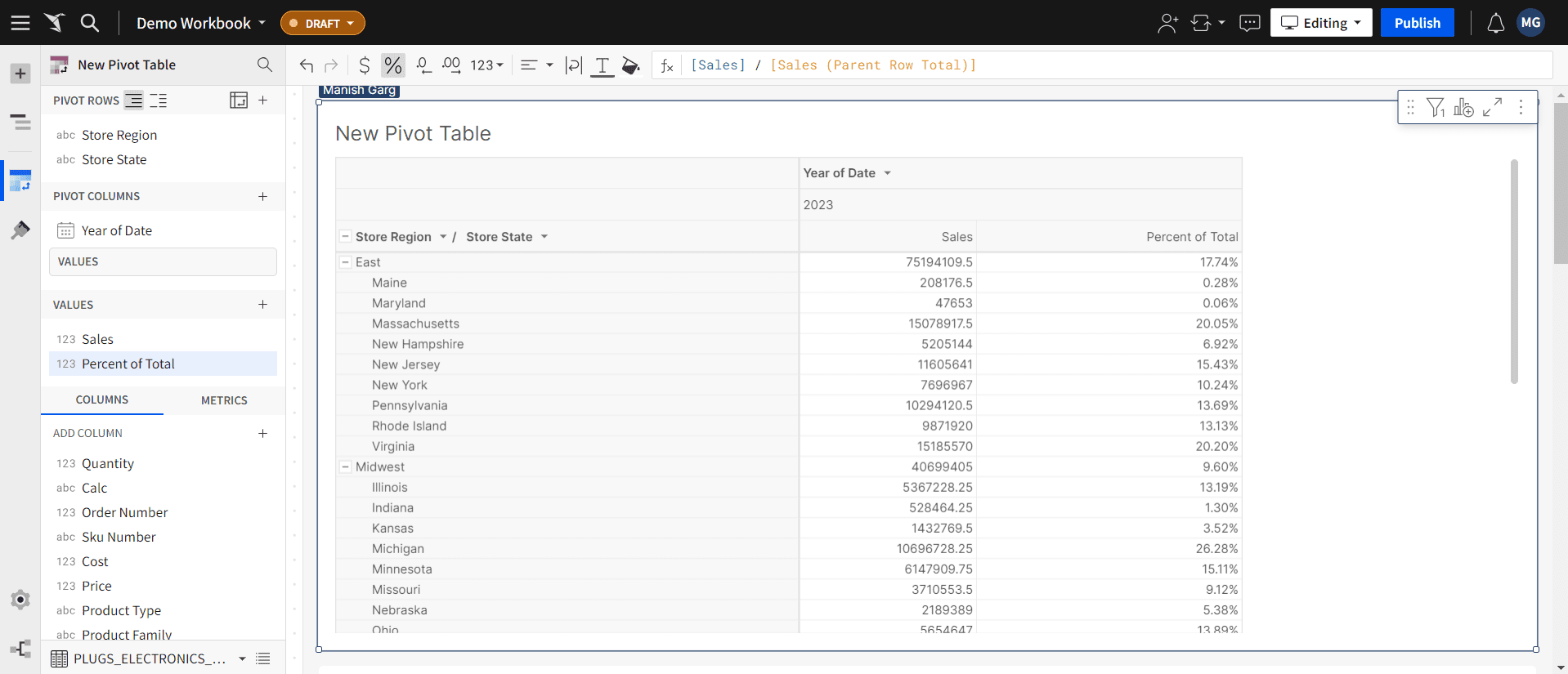Click the filter icon on pivot table
This screenshot has width=1568, height=674.
1436,107
